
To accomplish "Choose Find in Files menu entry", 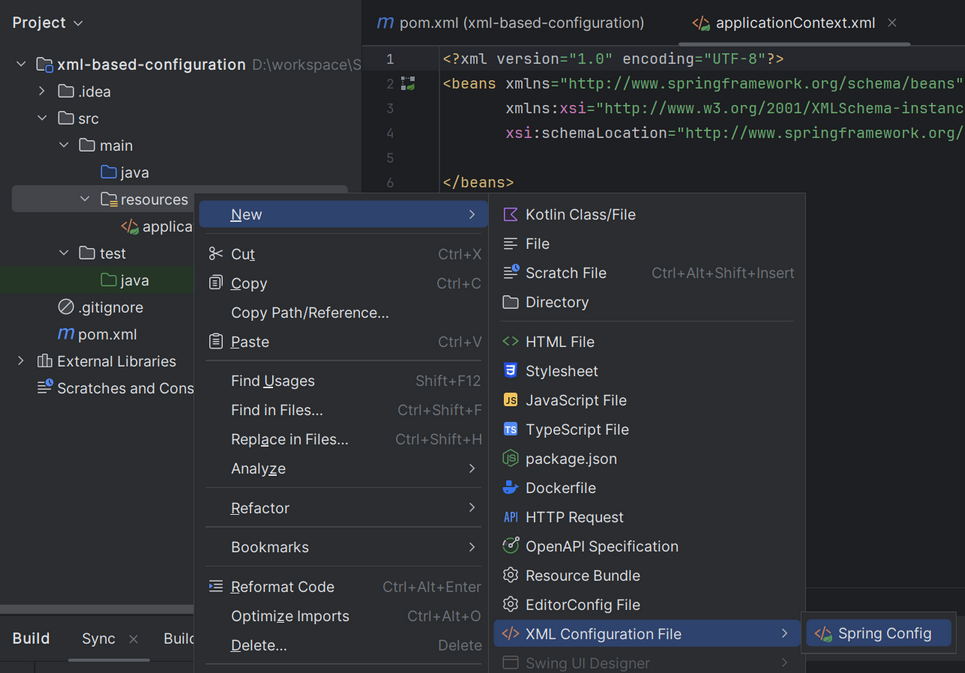I will click(277, 410).
